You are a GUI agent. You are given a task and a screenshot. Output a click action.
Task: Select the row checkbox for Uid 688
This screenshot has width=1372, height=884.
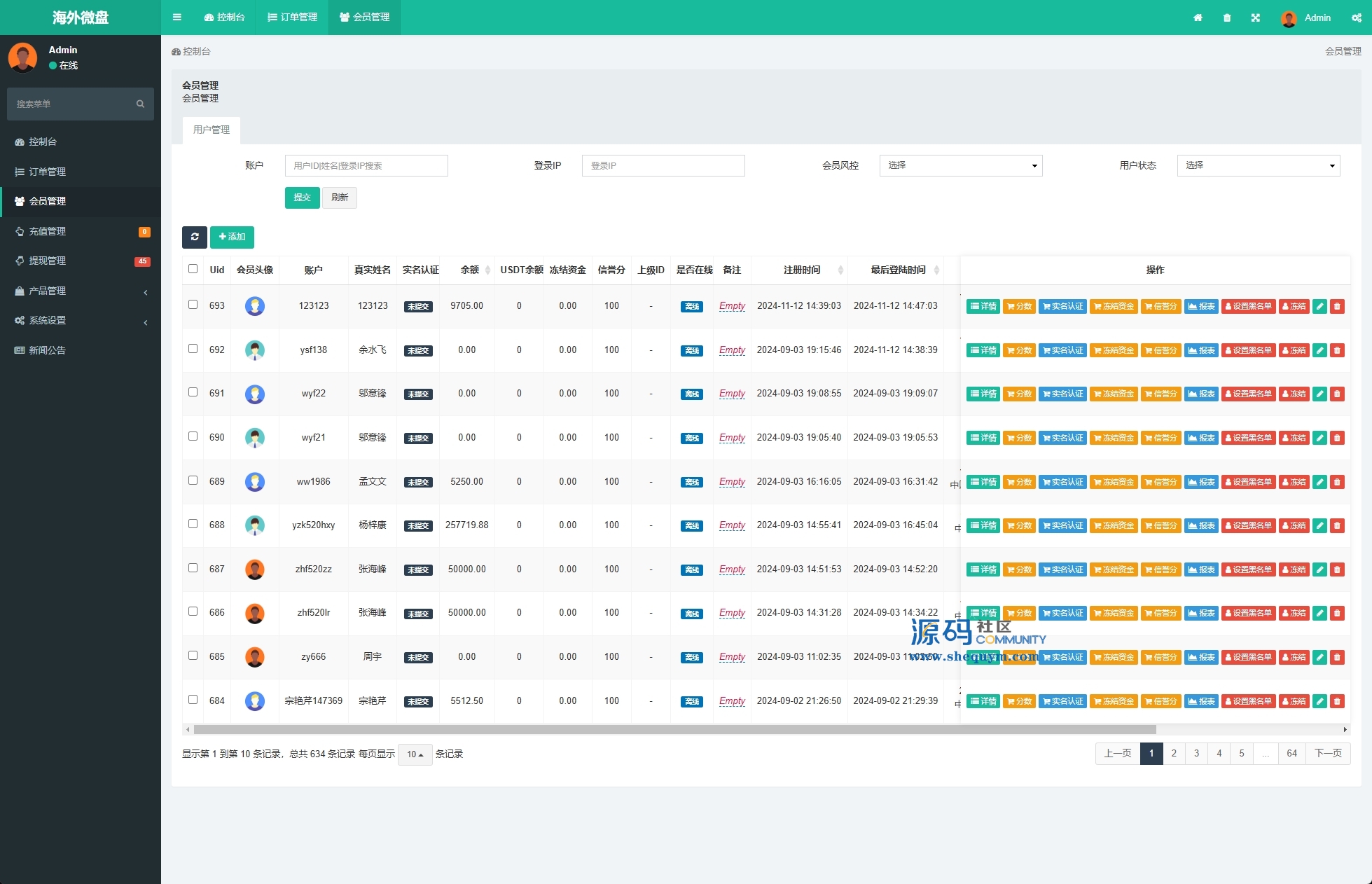193,524
